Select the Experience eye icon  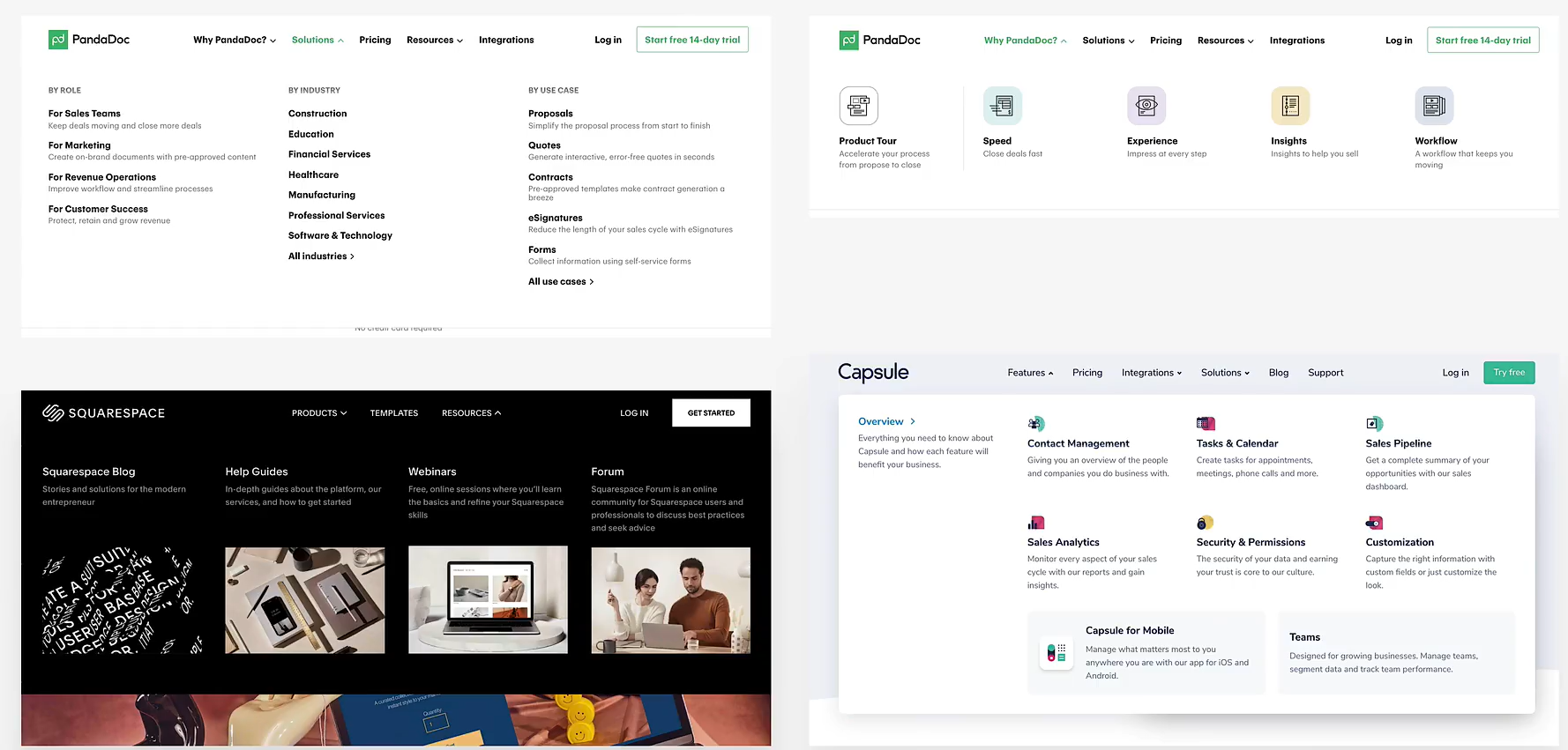click(1146, 106)
